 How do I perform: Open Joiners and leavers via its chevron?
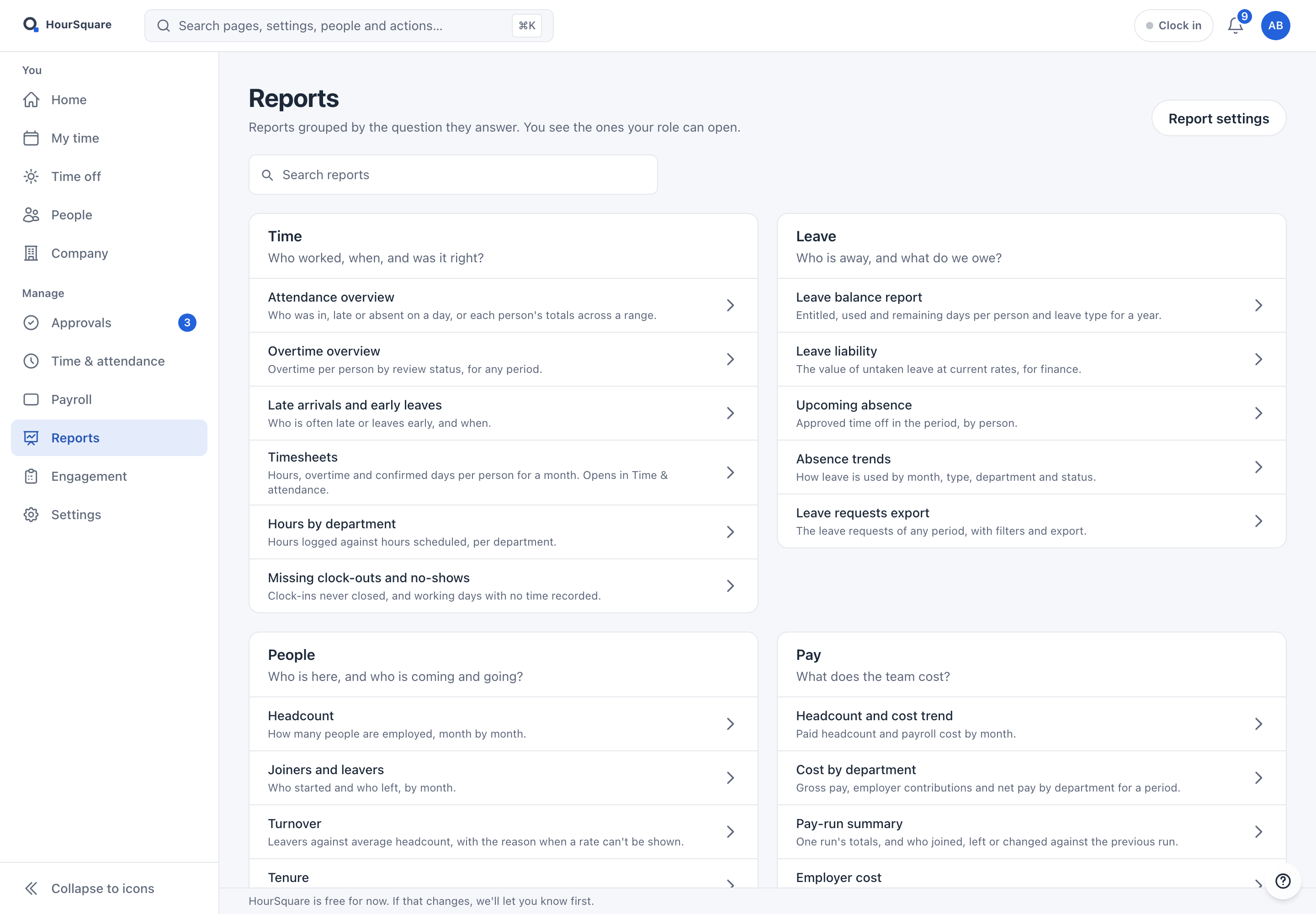pos(730,778)
